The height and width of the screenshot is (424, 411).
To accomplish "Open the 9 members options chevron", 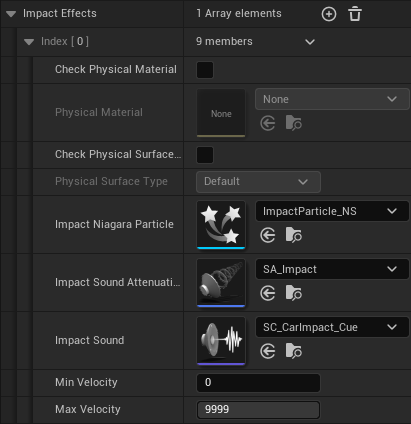I will (x=310, y=42).
